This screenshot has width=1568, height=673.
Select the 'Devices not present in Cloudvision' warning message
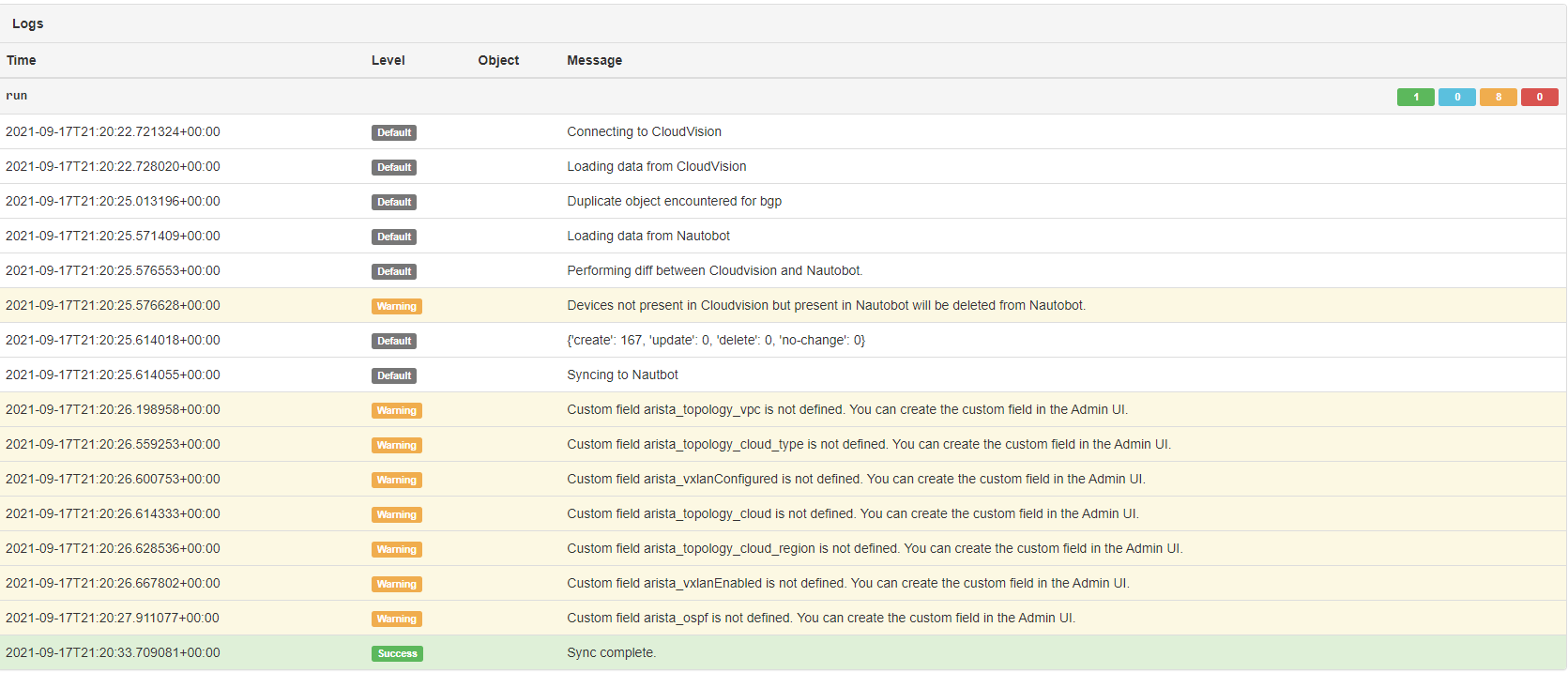pos(827,305)
